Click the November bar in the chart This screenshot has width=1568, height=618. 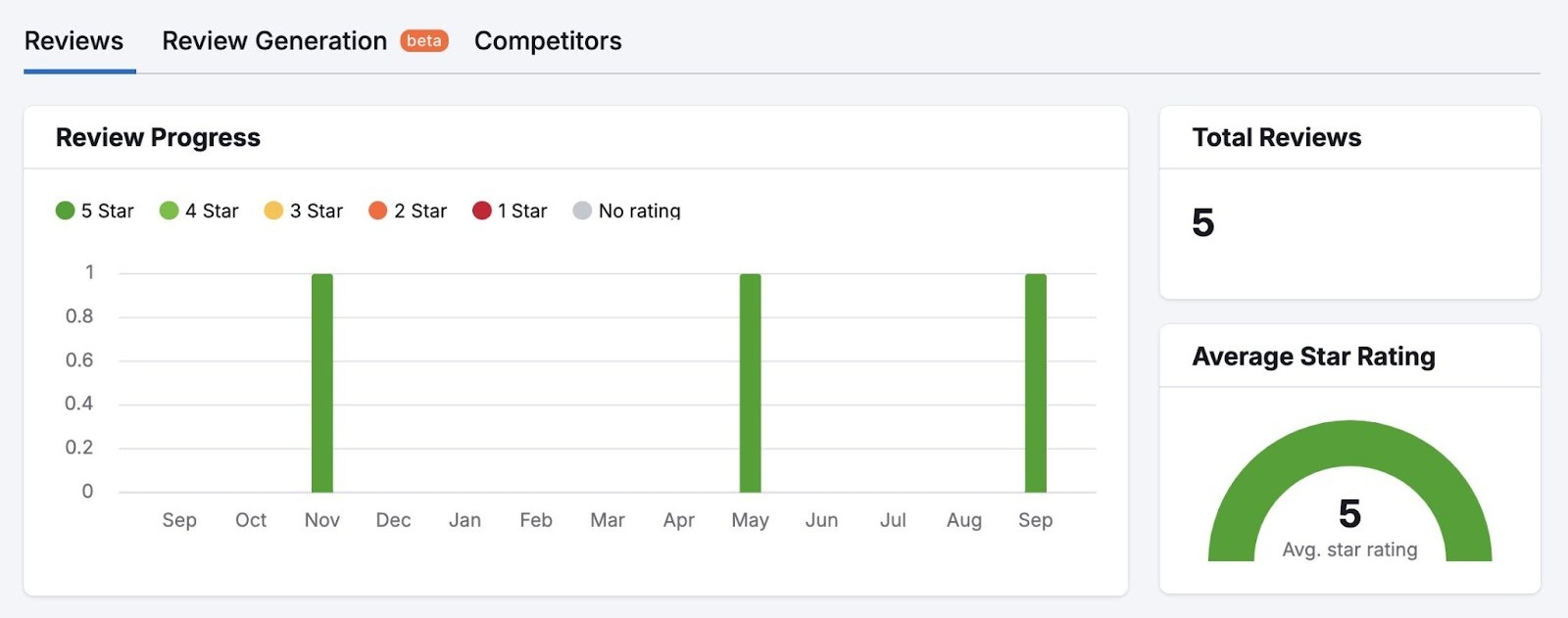tap(321, 382)
